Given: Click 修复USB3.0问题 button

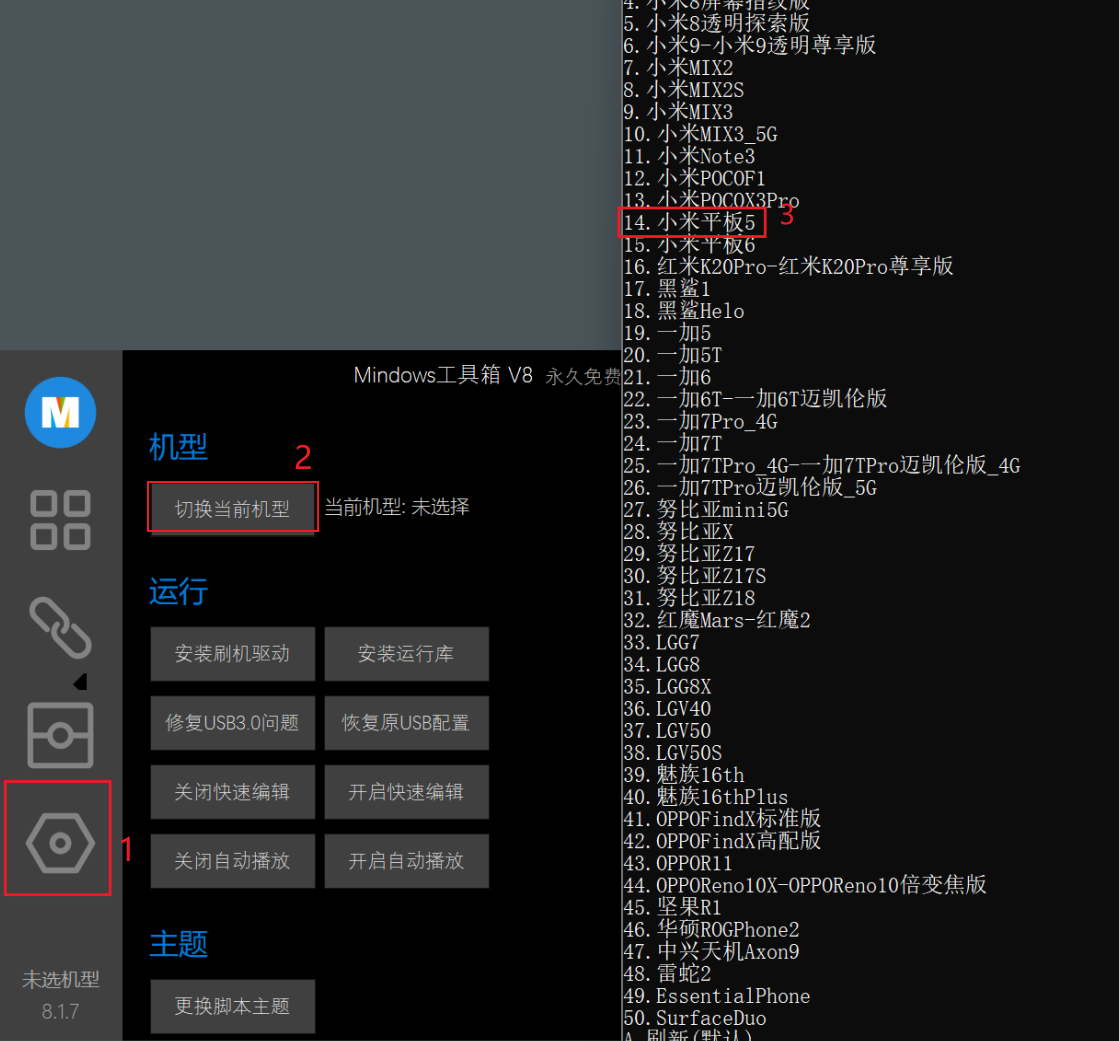Looking at the screenshot, I should pyautogui.click(x=233, y=723).
